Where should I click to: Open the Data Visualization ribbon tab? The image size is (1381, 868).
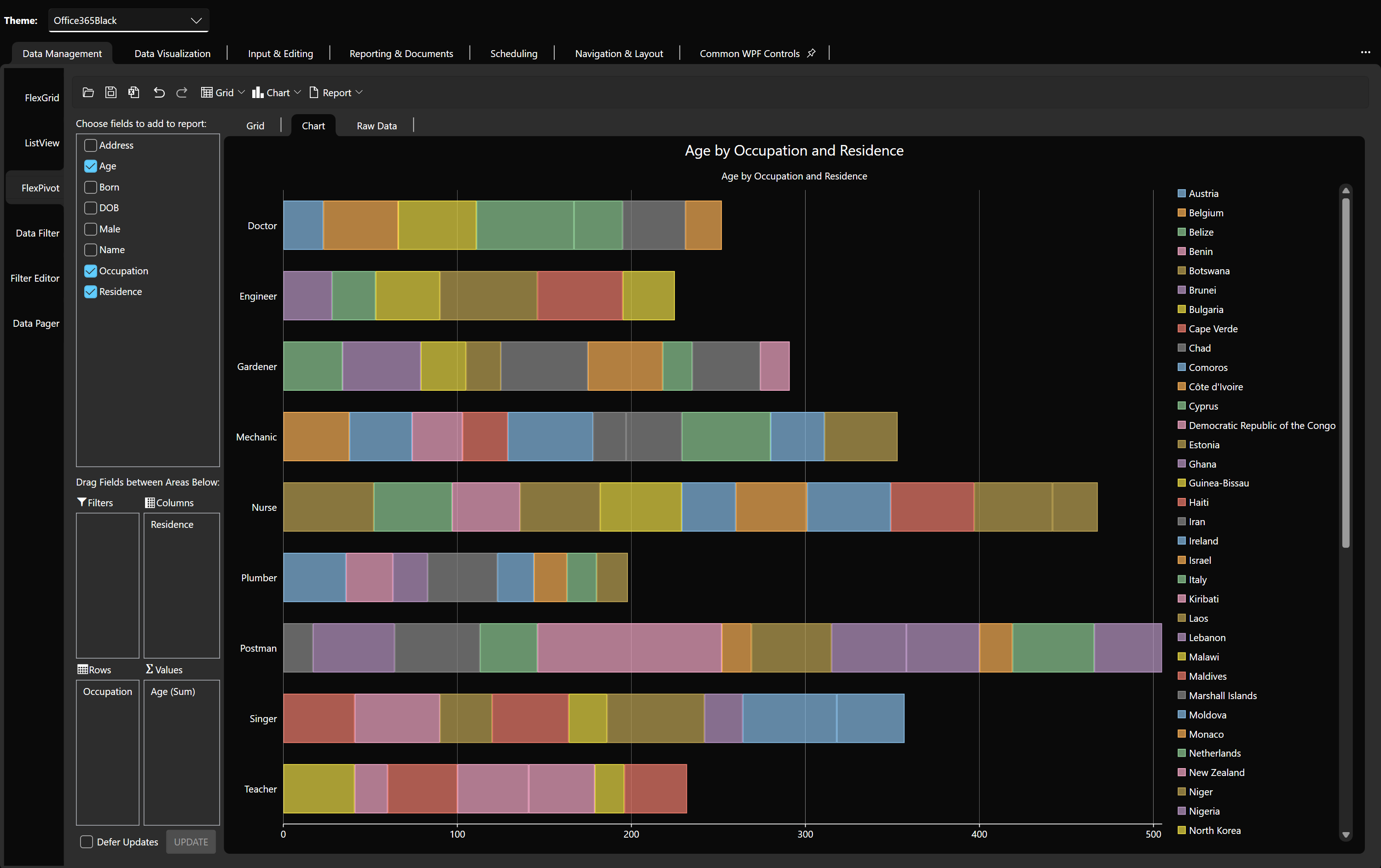point(172,53)
